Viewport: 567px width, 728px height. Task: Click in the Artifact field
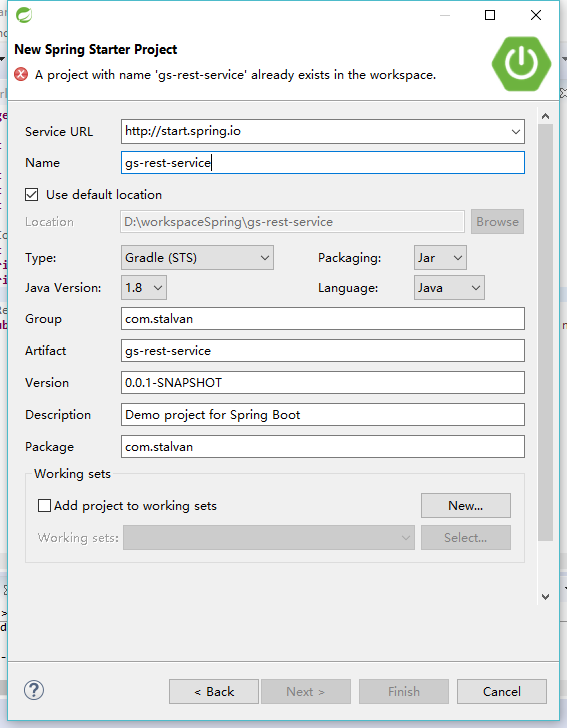click(x=323, y=351)
